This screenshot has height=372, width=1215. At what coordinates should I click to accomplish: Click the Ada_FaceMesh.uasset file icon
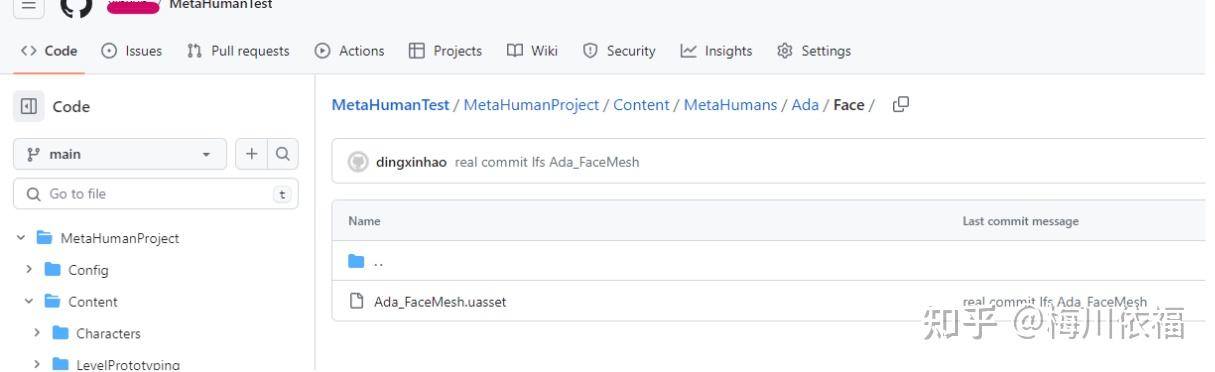point(356,301)
